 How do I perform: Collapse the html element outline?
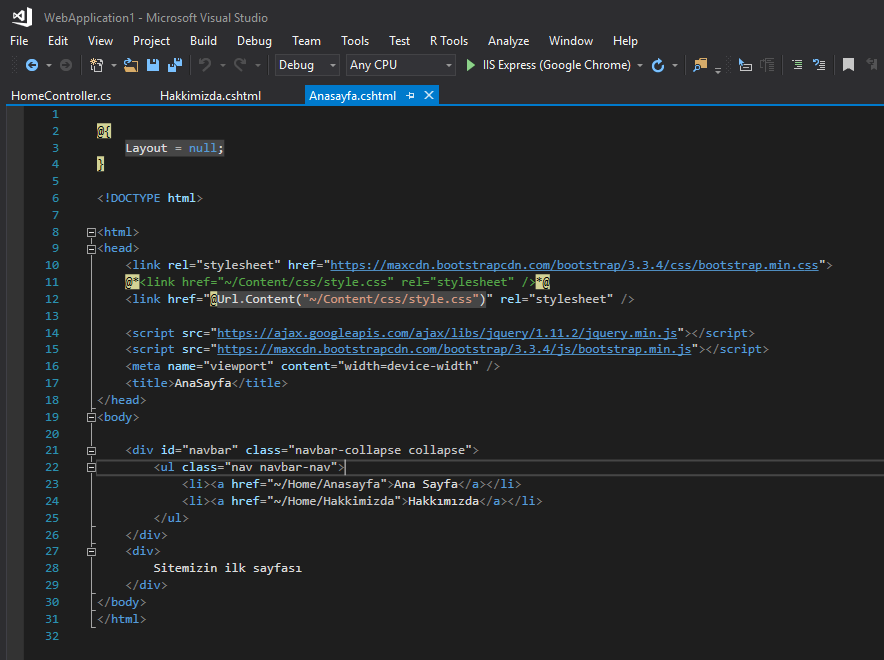click(x=91, y=232)
